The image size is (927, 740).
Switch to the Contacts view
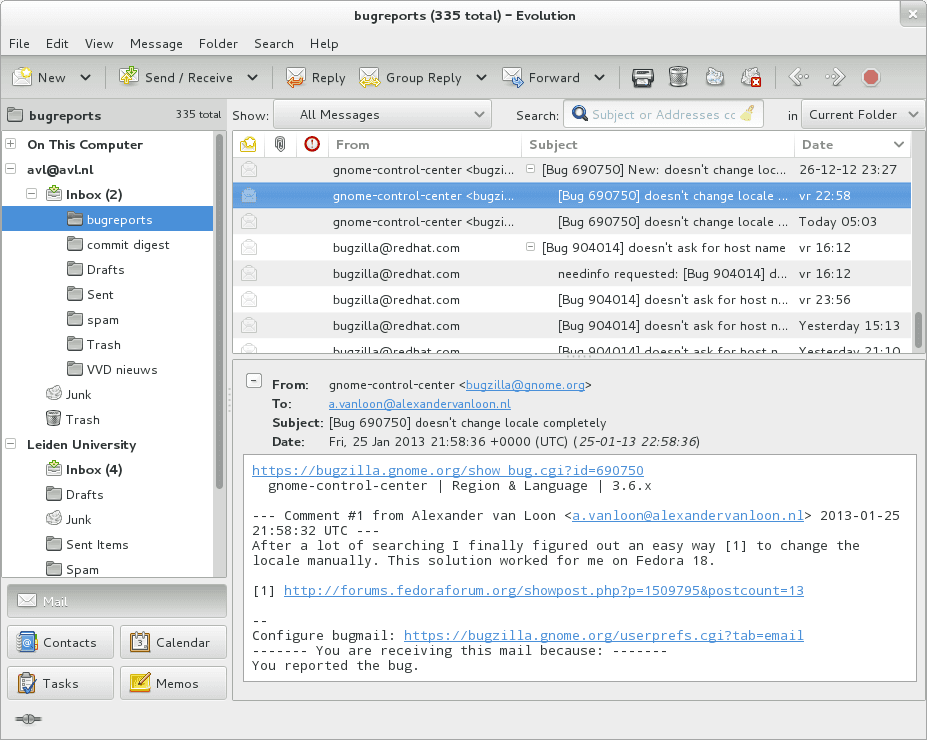[x=60, y=642]
